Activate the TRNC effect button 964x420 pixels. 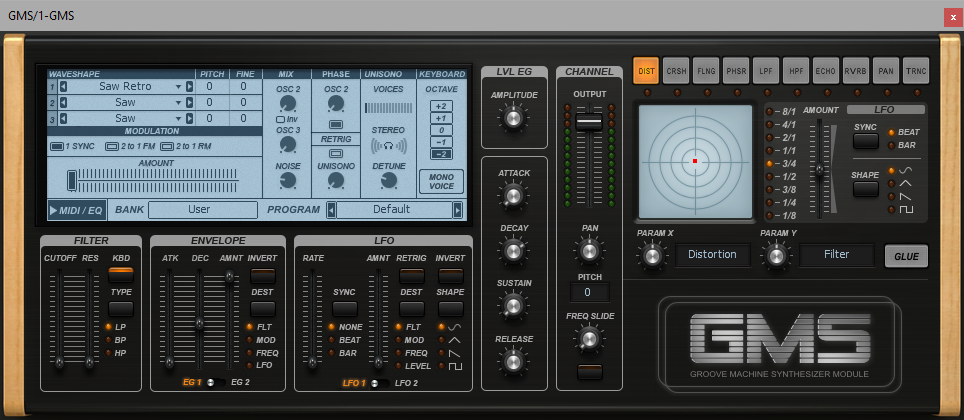(916, 71)
